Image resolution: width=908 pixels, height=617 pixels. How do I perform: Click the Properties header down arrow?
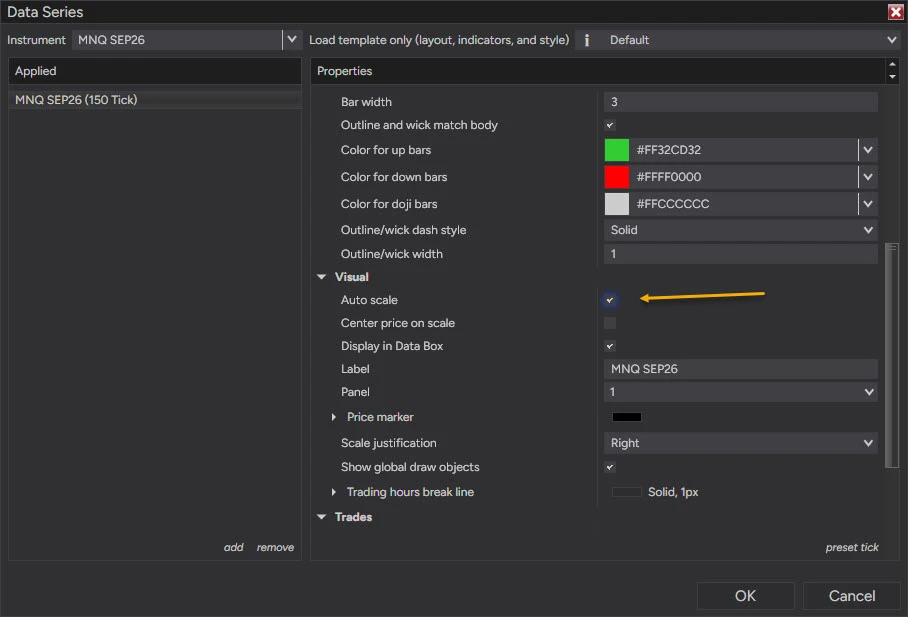892,76
